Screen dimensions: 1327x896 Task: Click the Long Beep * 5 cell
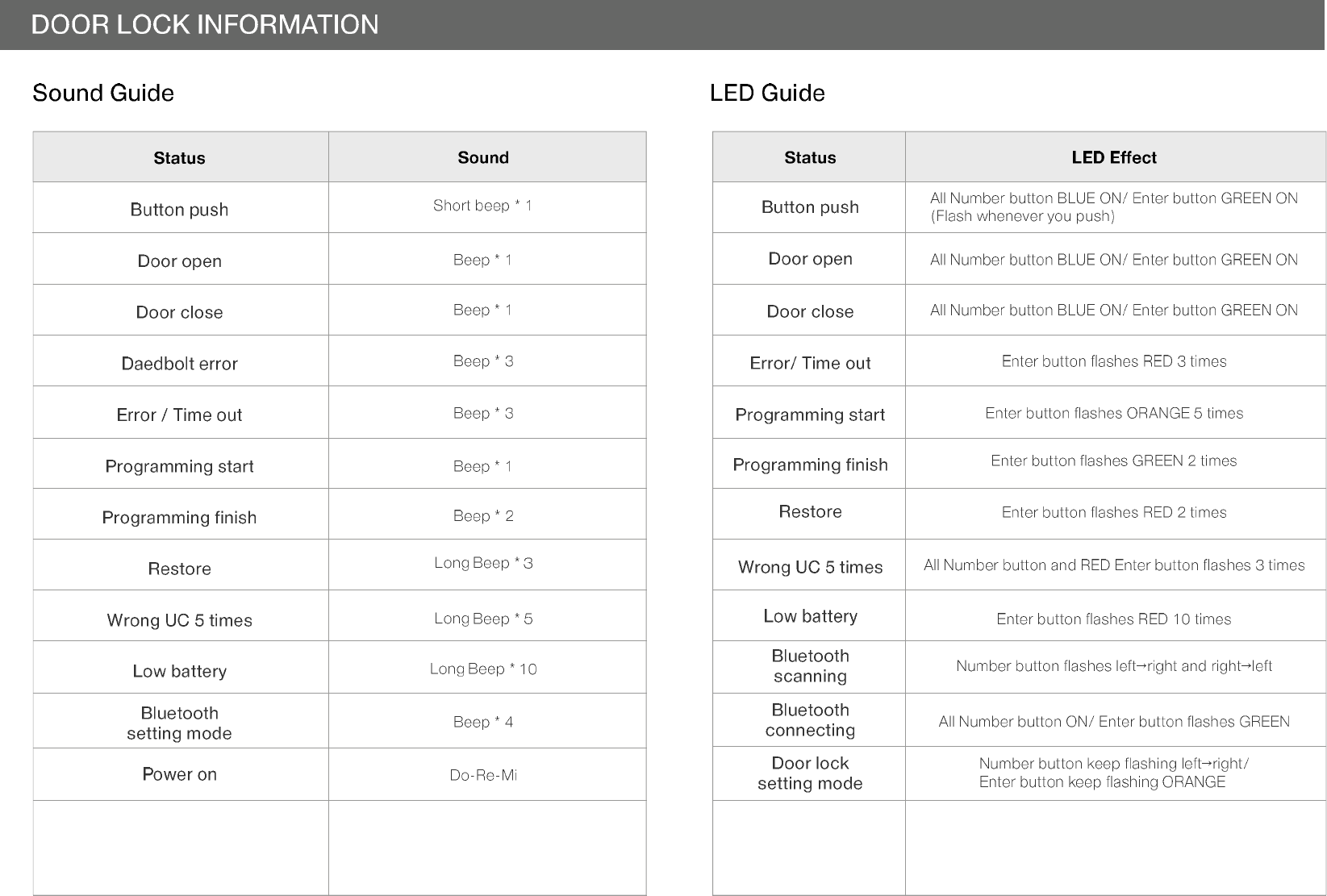(483, 619)
